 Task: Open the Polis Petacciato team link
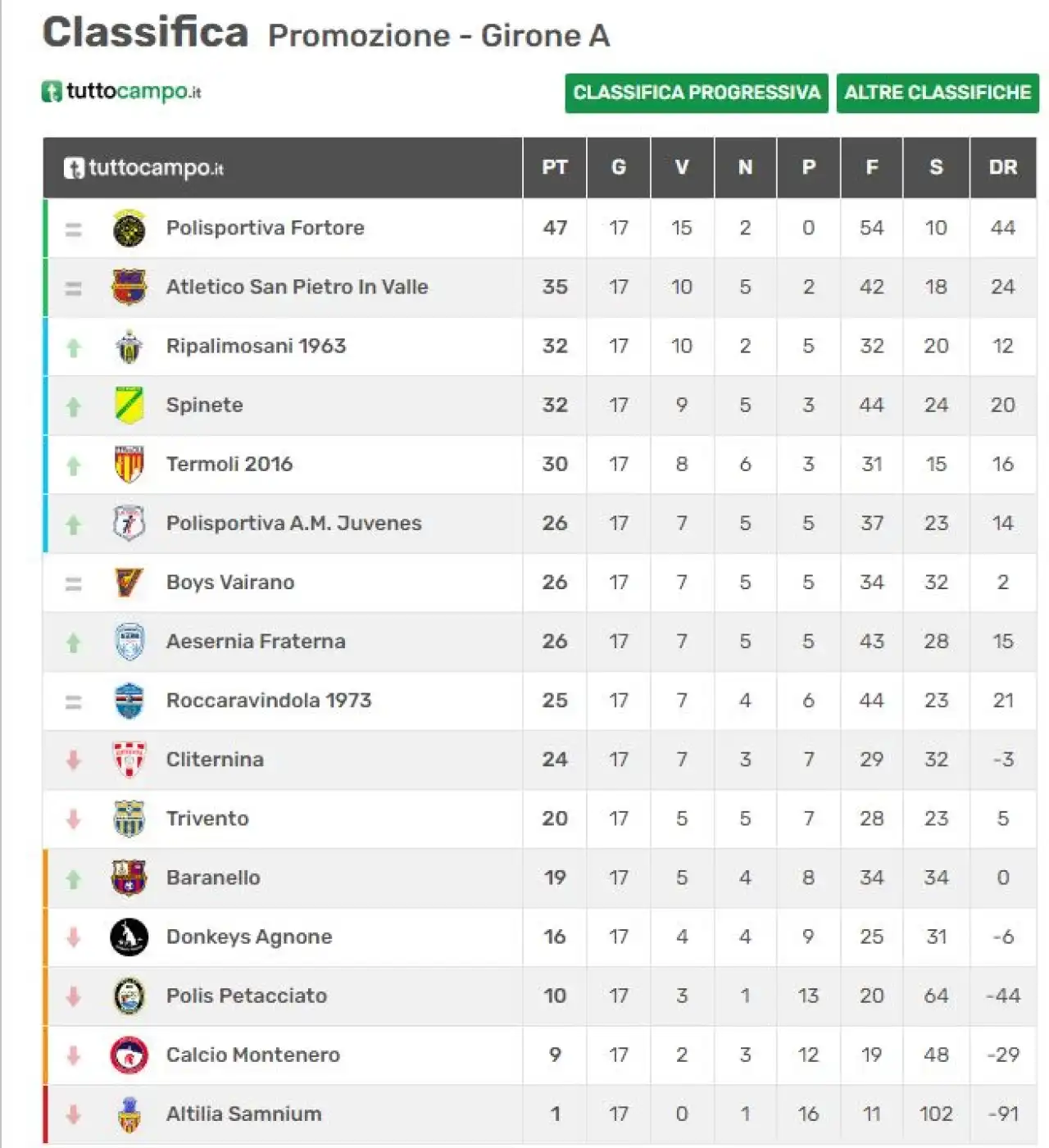click(x=247, y=996)
